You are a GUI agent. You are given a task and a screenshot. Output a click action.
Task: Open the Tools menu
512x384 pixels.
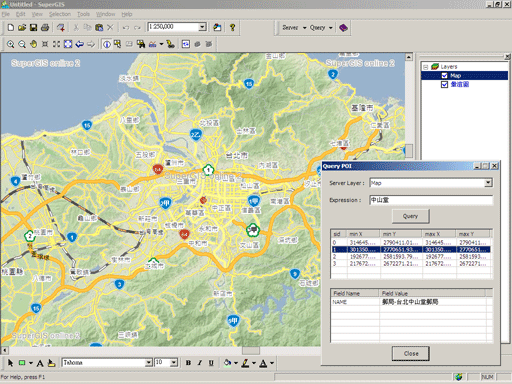point(83,14)
